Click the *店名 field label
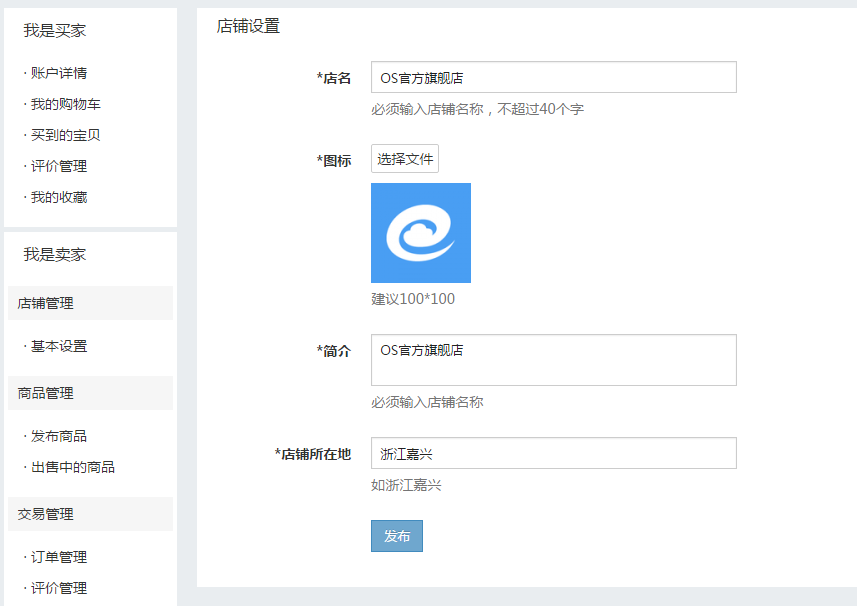857x606 pixels. 334,78
